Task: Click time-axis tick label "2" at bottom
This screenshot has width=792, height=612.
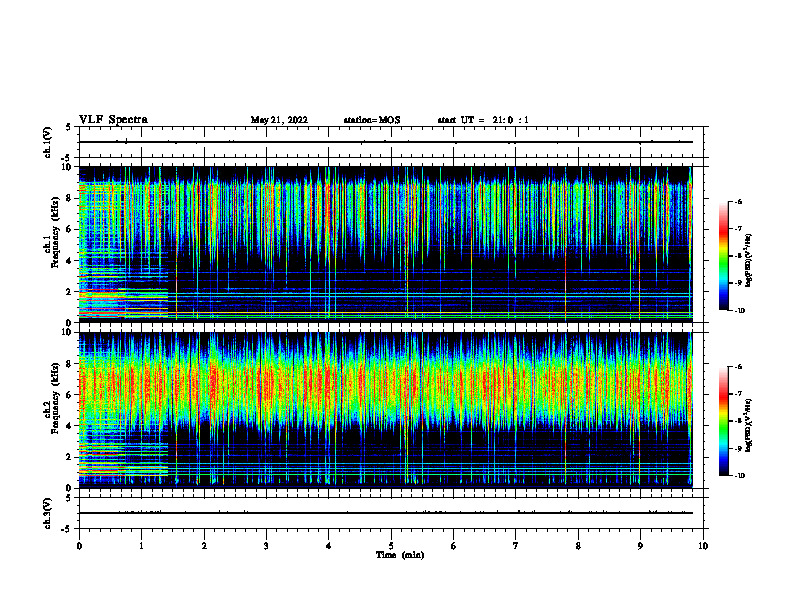Action: [x=204, y=546]
